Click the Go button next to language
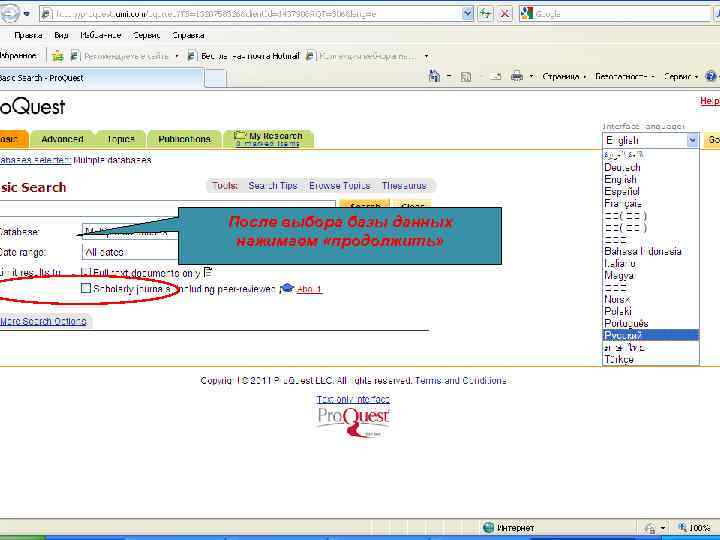720x540 pixels. pyautogui.click(x=712, y=140)
